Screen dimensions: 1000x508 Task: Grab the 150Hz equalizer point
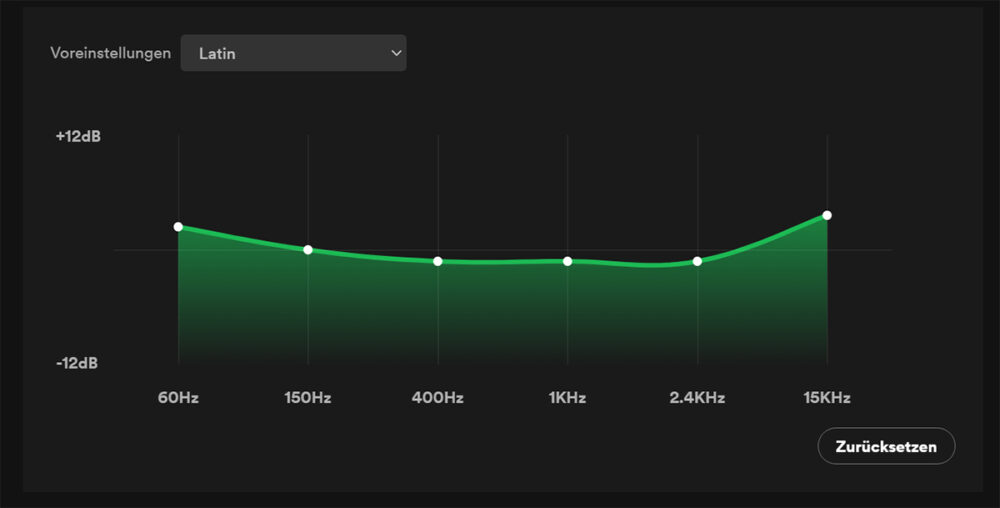(308, 249)
